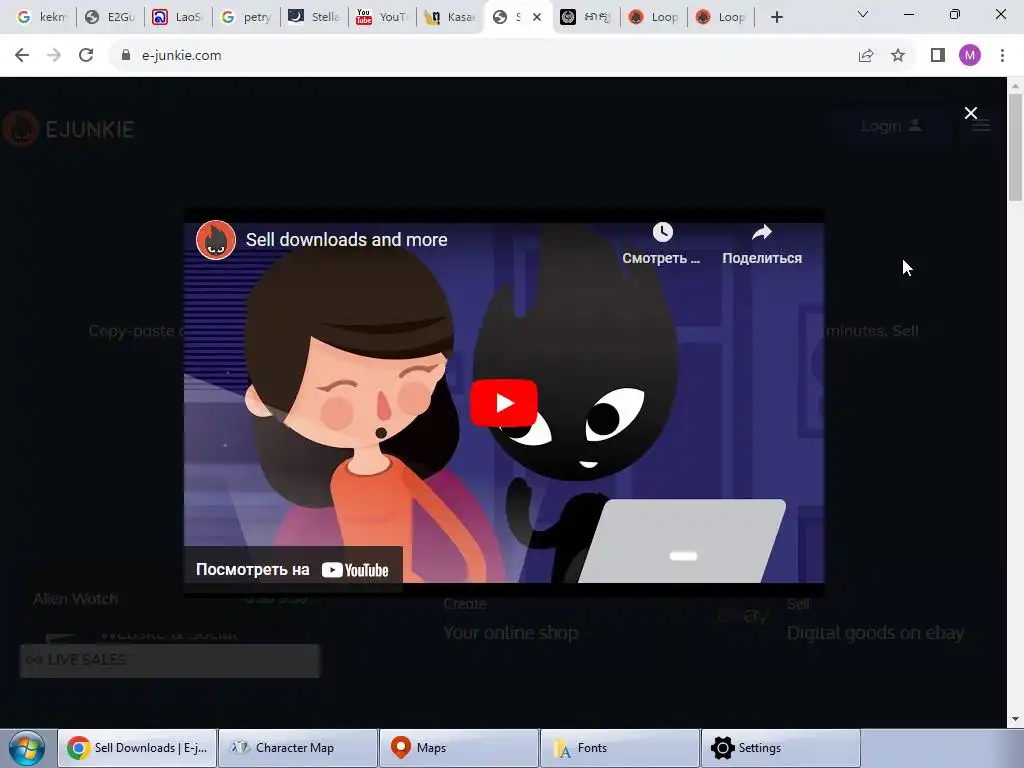Image resolution: width=1024 pixels, height=768 pixels.
Task: Open the Sell downloads and more video title
Action: coord(346,240)
